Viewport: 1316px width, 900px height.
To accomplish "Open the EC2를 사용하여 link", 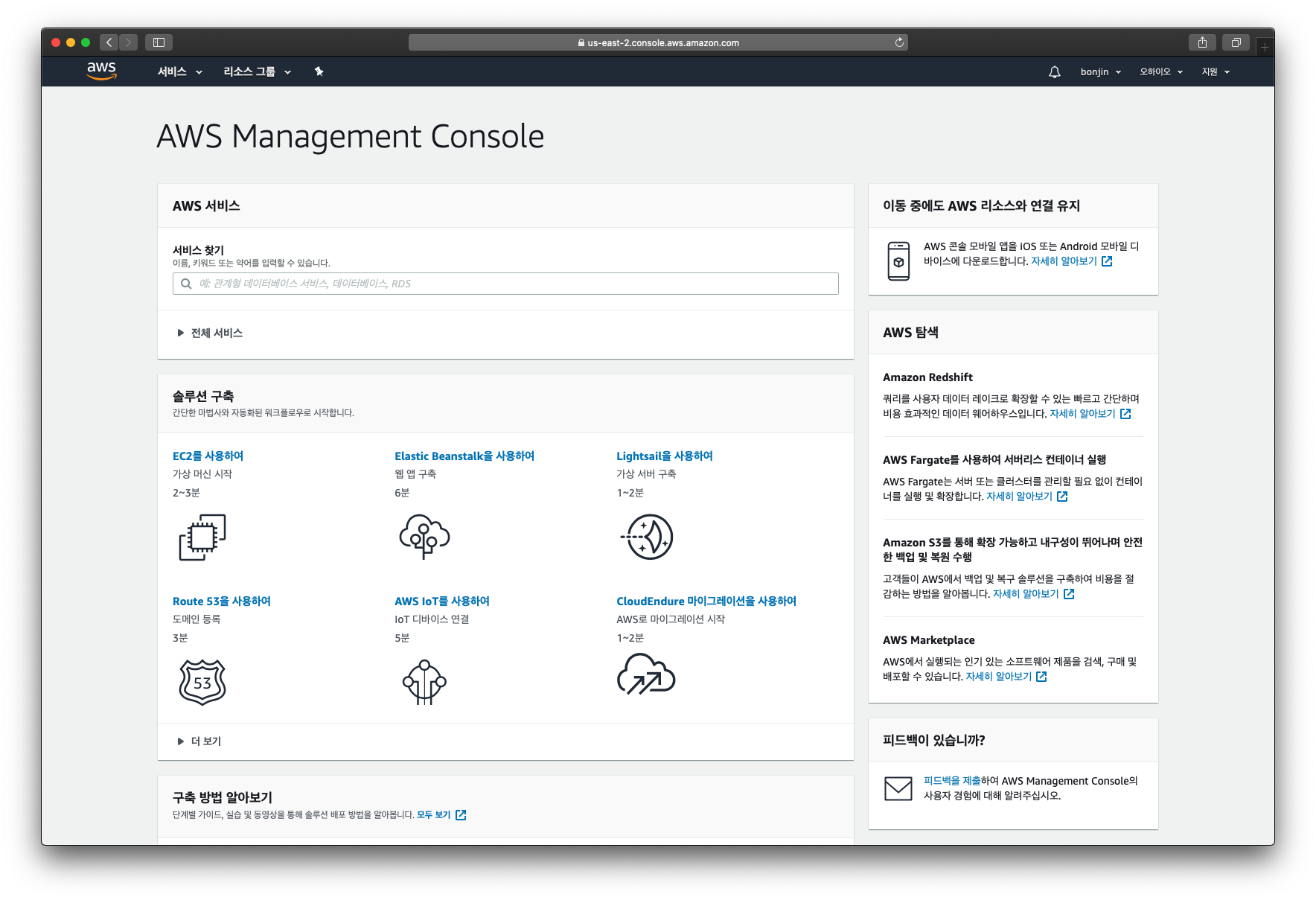I will click(208, 456).
